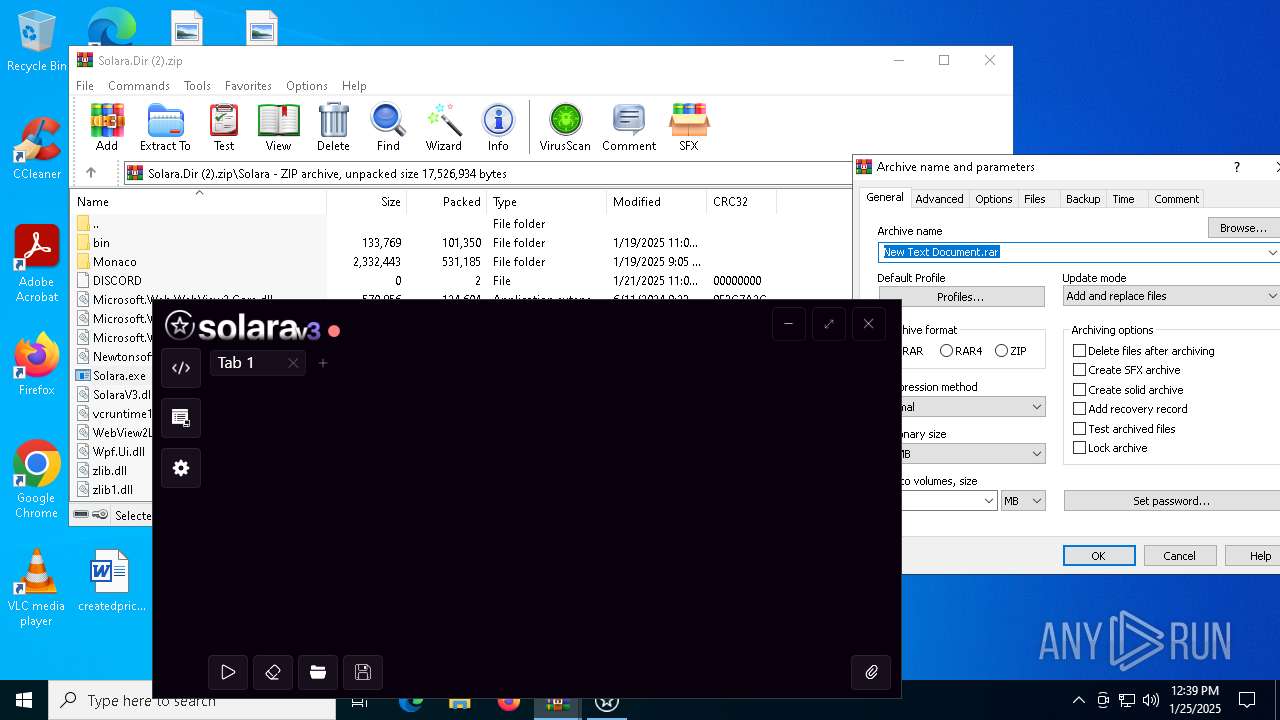
Task: Click the Delete trash icon in WinRAR
Action: [333, 127]
